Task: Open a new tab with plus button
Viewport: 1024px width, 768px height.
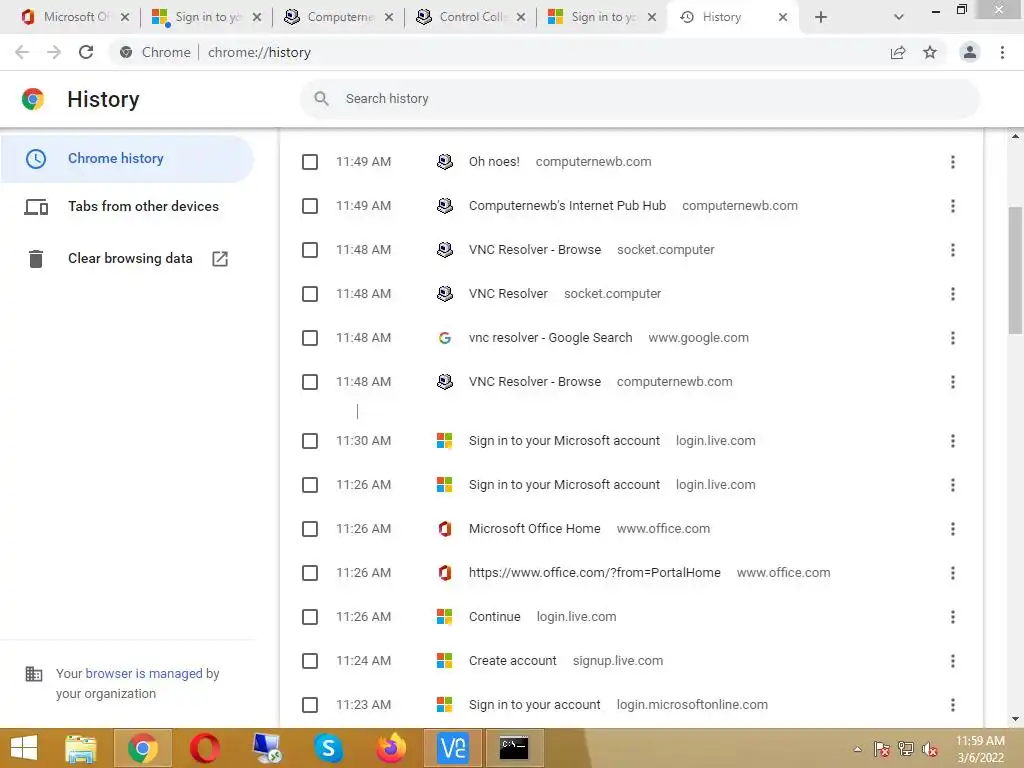Action: pos(821,17)
